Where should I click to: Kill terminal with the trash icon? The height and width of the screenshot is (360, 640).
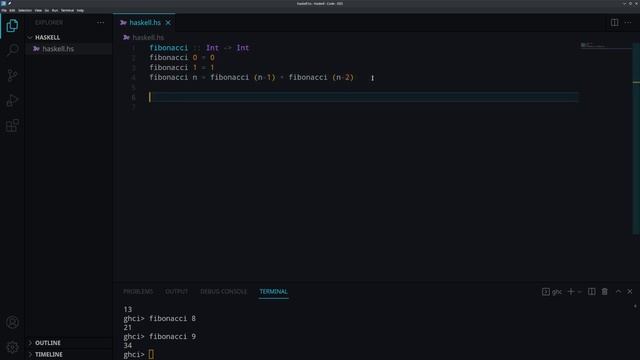[x=604, y=291]
